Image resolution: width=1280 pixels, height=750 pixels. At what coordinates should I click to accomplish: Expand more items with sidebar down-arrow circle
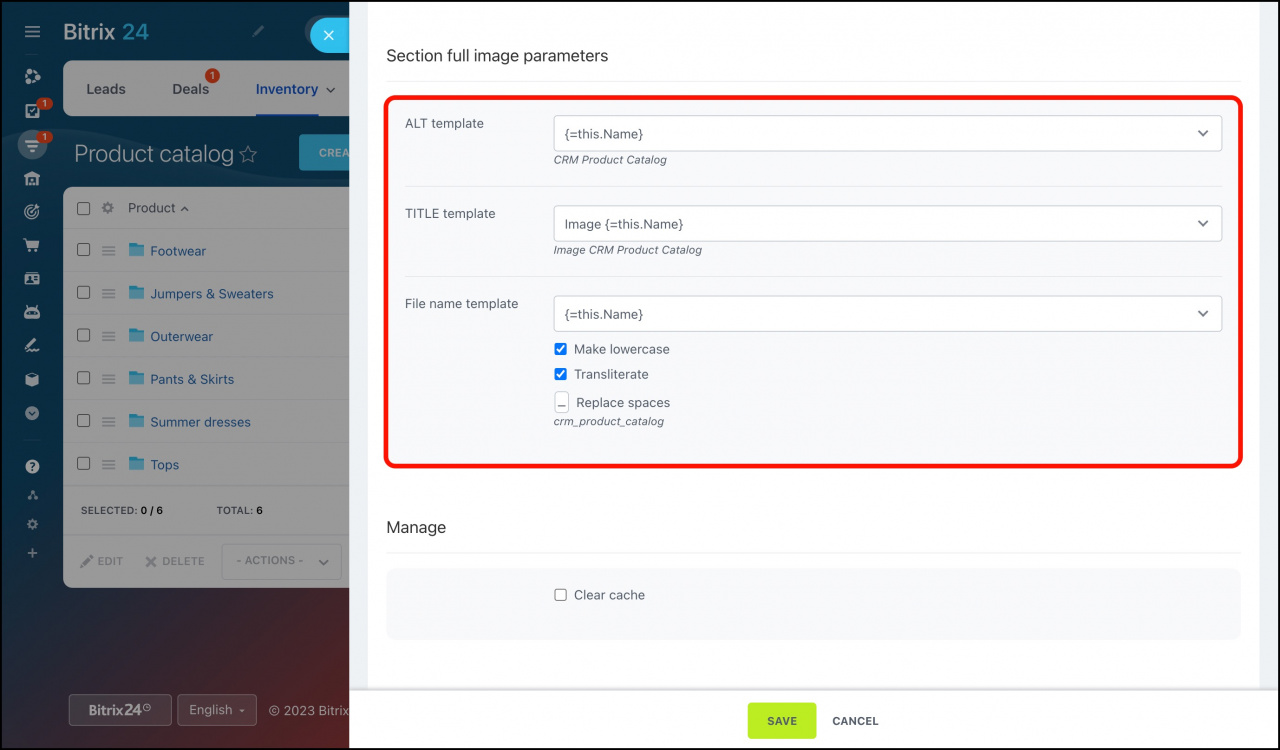click(x=32, y=412)
